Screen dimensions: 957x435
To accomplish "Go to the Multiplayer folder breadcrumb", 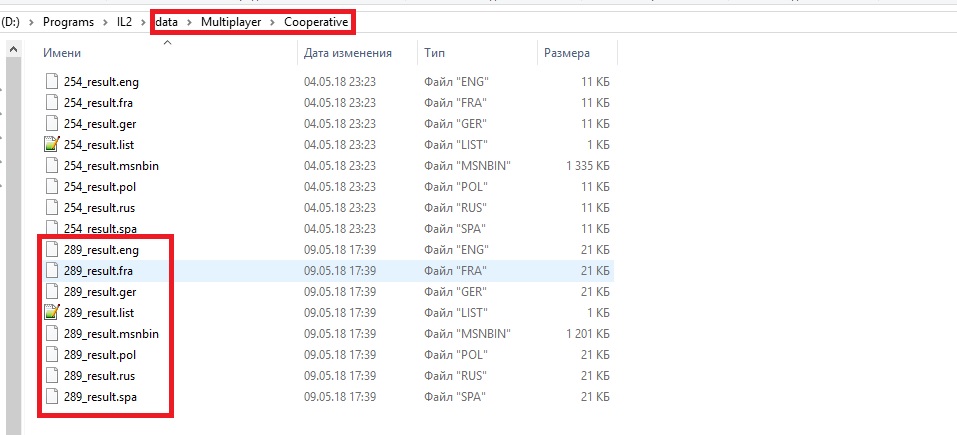I will click(231, 23).
